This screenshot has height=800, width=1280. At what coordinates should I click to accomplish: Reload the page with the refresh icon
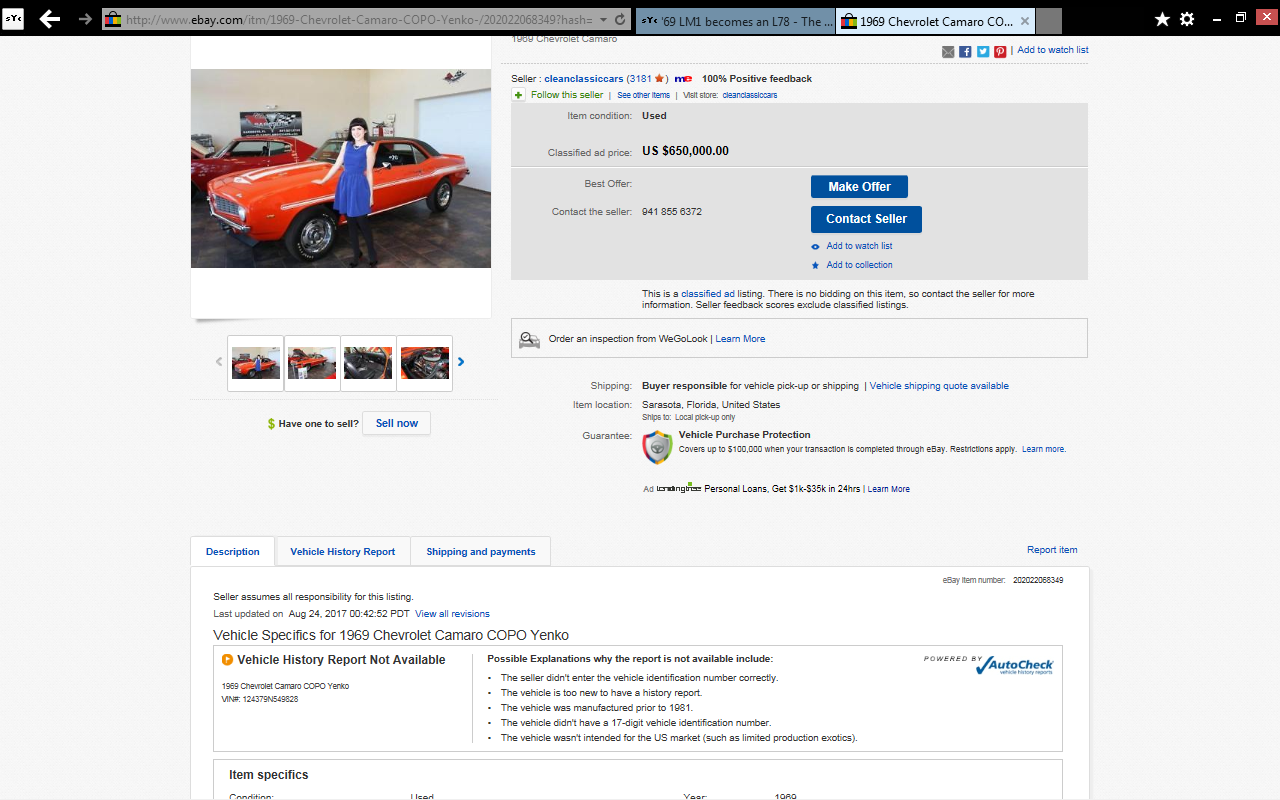(620, 20)
